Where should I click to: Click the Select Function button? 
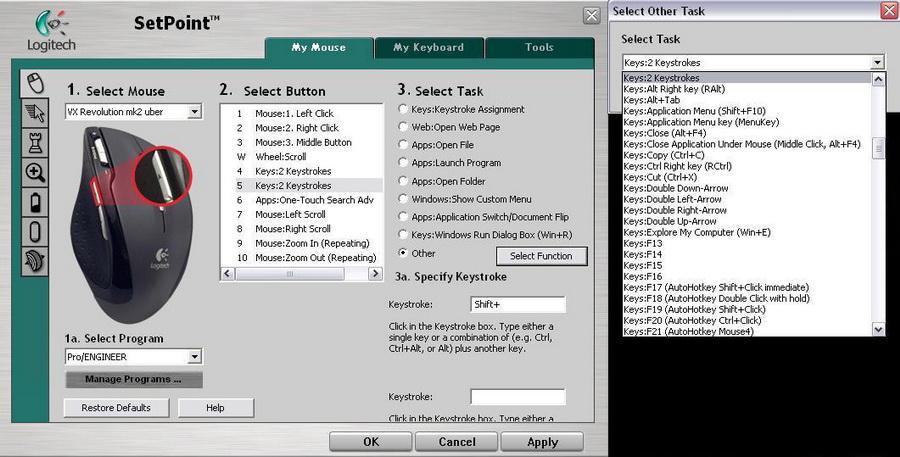click(x=541, y=256)
